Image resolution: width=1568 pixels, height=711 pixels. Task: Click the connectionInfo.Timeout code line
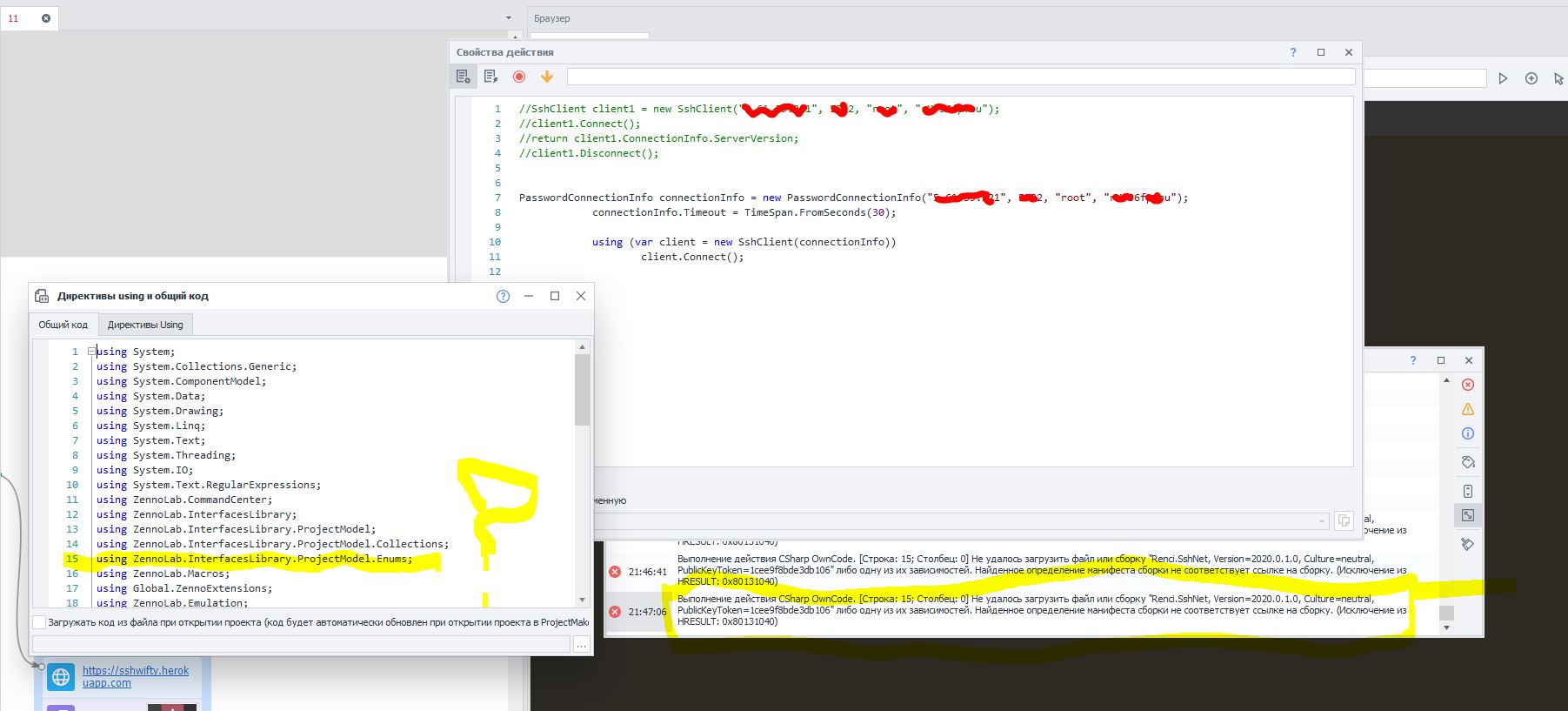point(744,212)
